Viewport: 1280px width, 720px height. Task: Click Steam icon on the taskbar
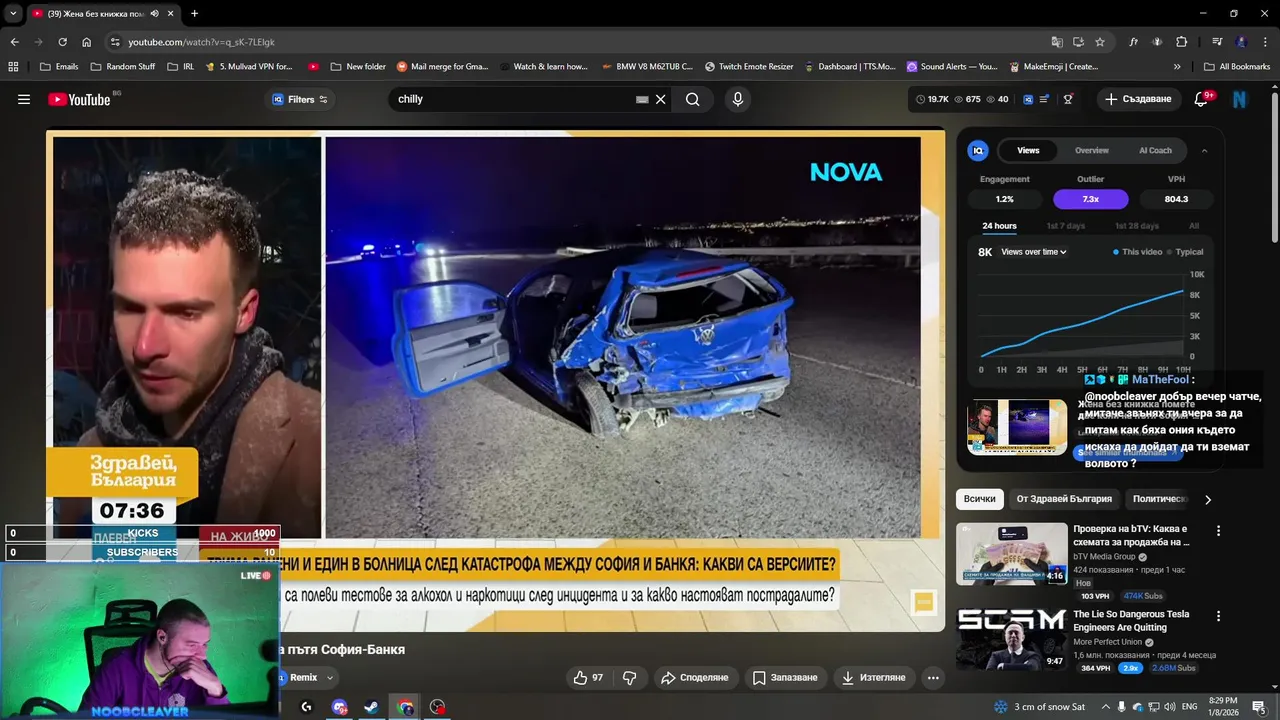[x=371, y=707]
